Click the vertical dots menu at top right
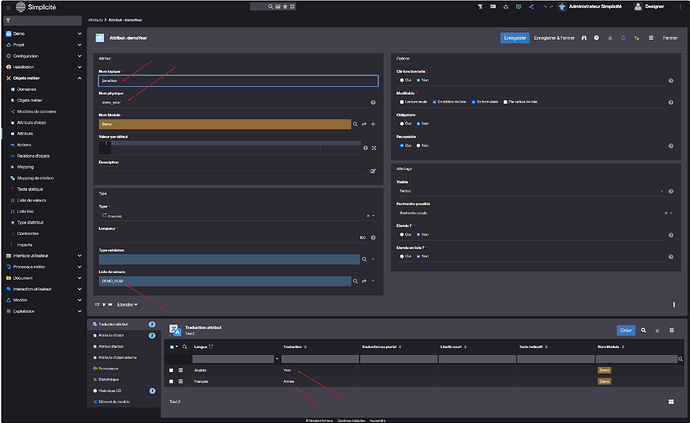Screen dimensions: 690x423 [680, 7]
